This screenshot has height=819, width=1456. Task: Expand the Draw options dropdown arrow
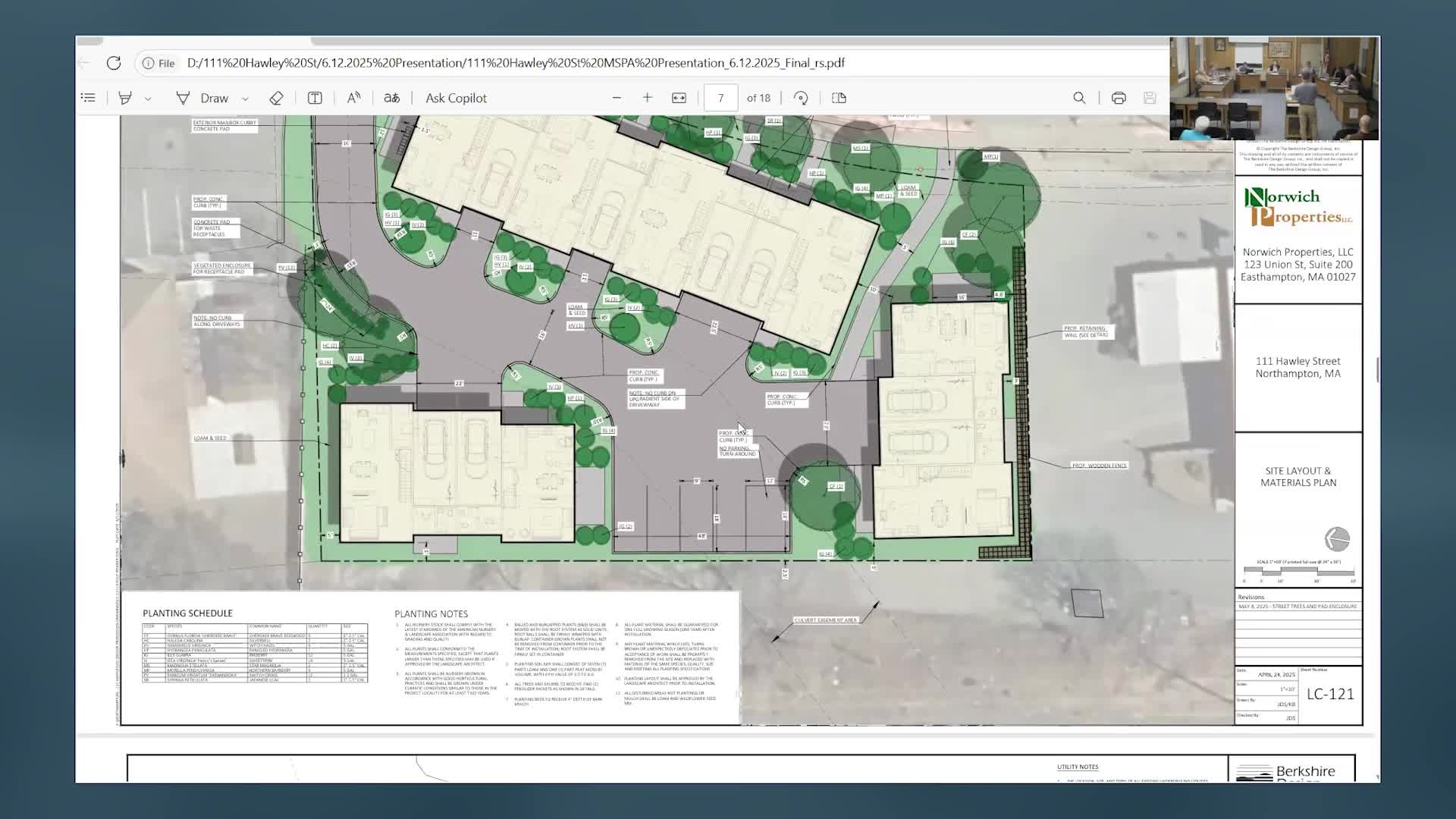[x=245, y=99]
